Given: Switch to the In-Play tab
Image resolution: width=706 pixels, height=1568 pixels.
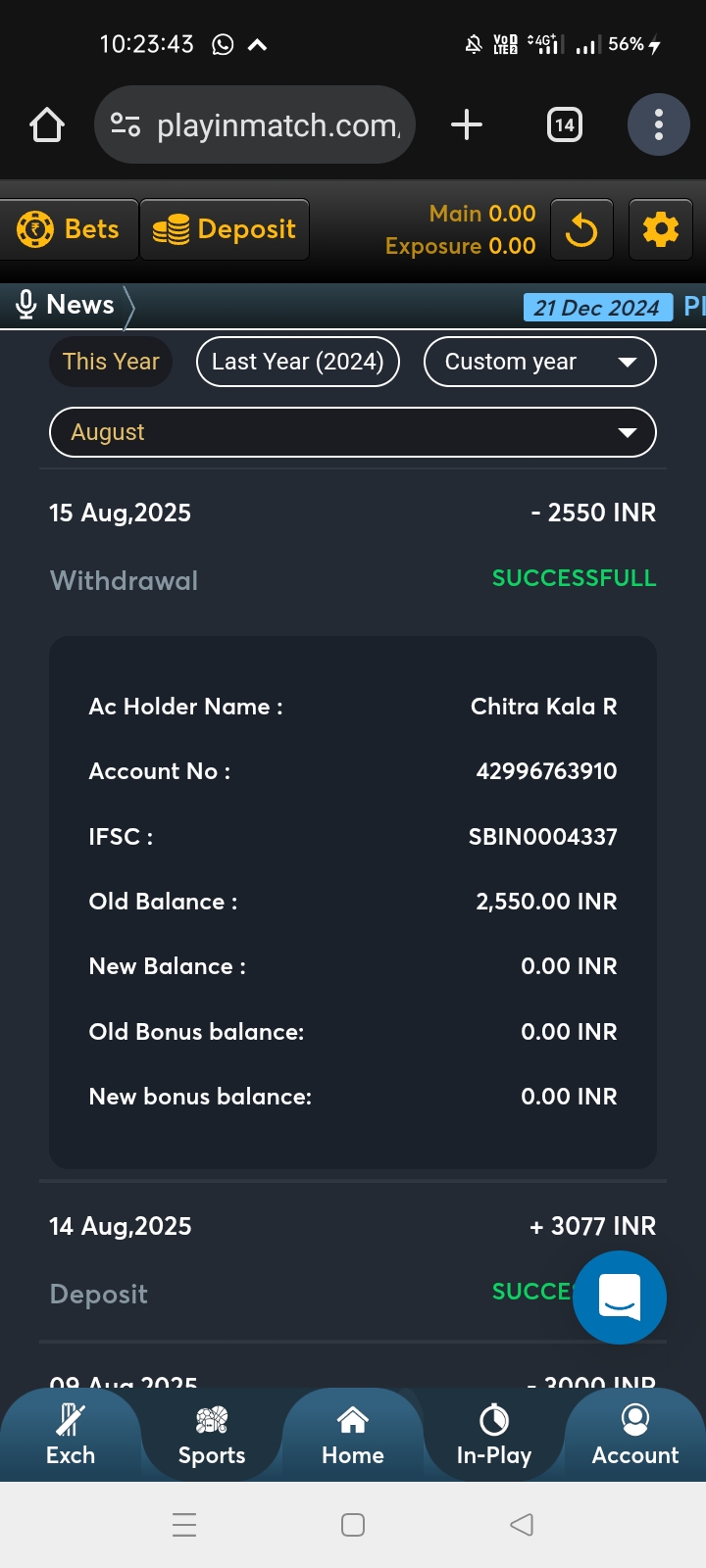Looking at the screenshot, I should (494, 1437).
